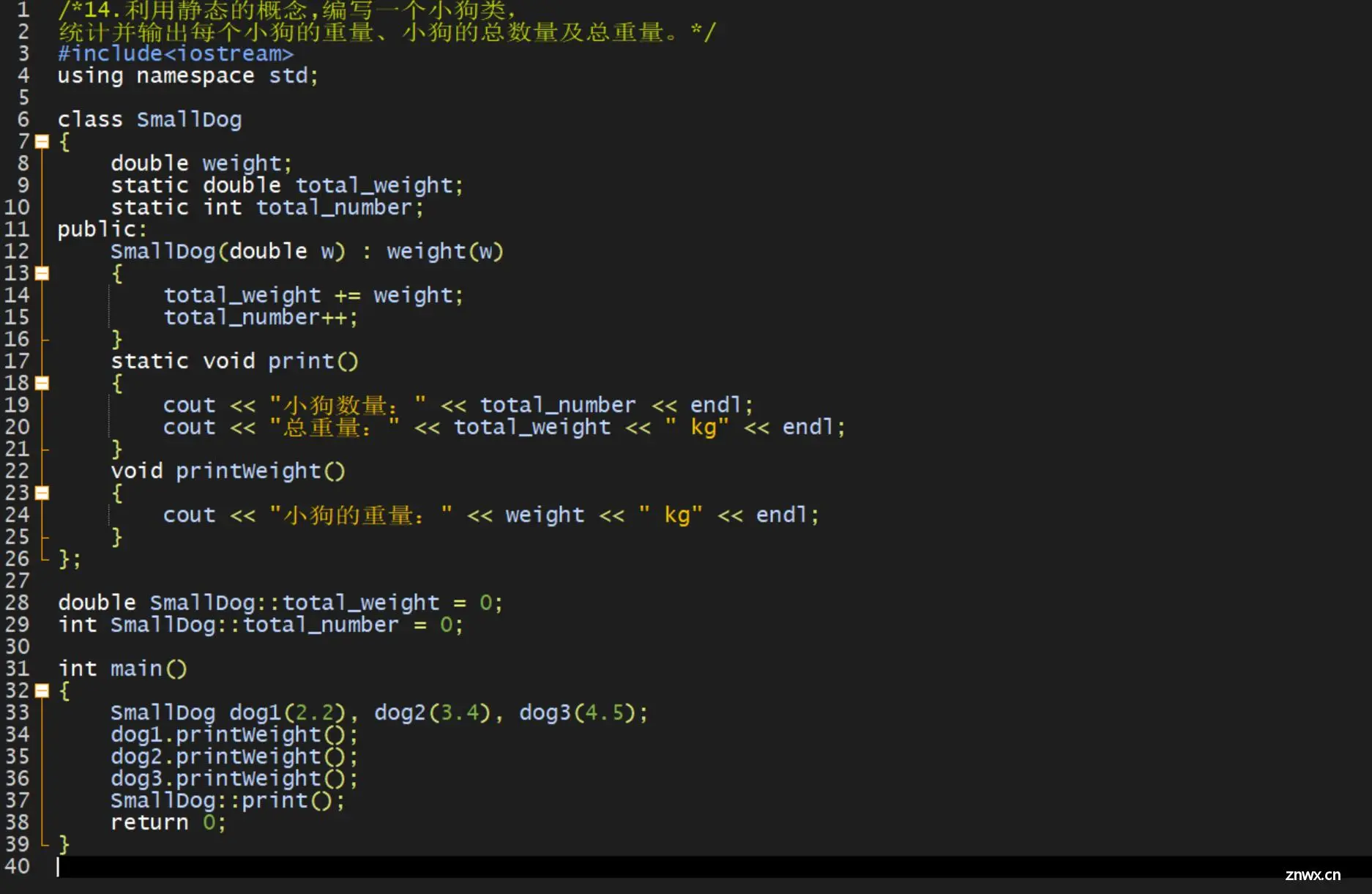Click the 'using namespace std;' line
The height and width of the screenshot is (894, 1372).
click(x=188, y=75)
